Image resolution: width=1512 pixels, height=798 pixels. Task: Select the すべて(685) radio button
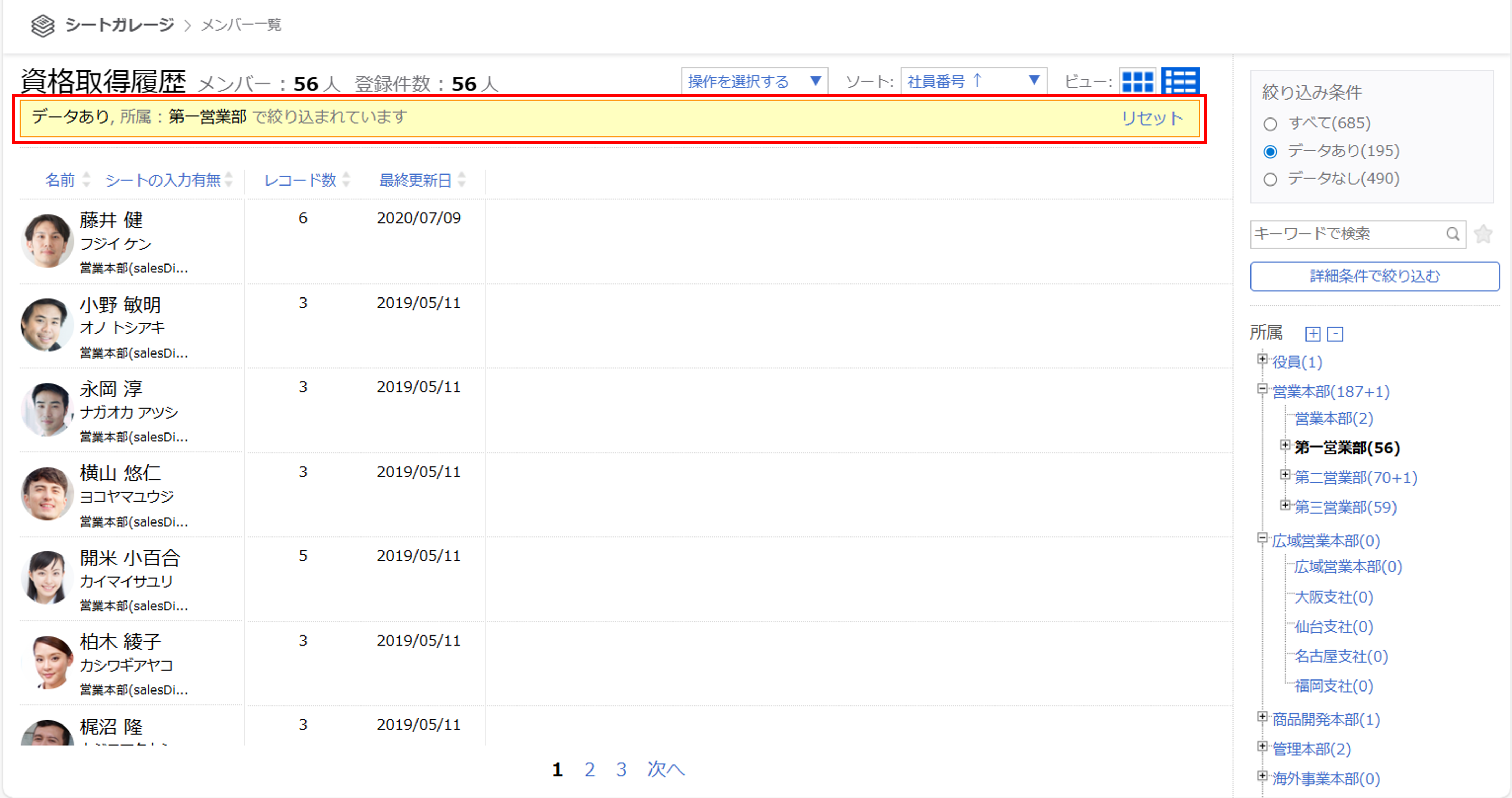pyautogui.click(x=1270, y=123)
